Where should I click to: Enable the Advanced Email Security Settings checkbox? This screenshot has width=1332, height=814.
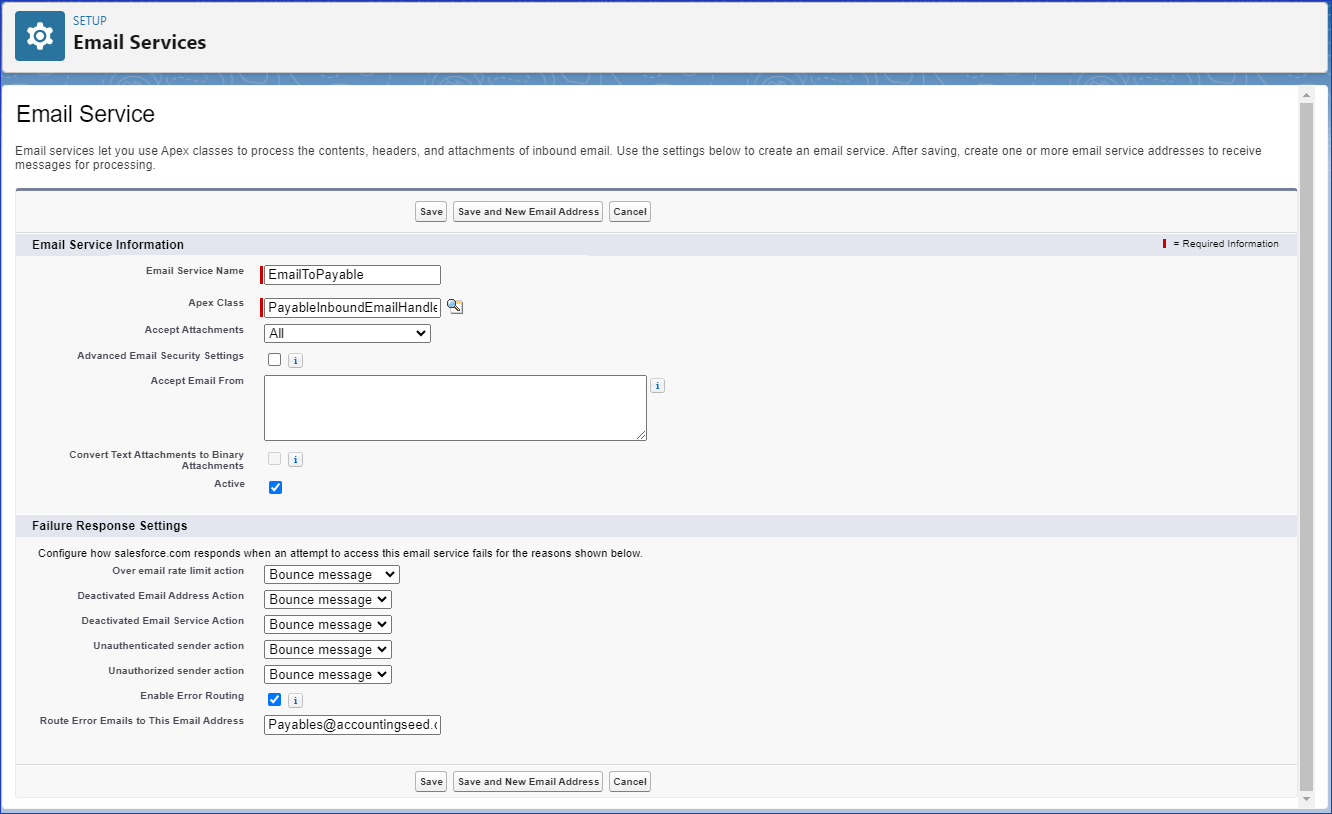[x=275, y=360]
